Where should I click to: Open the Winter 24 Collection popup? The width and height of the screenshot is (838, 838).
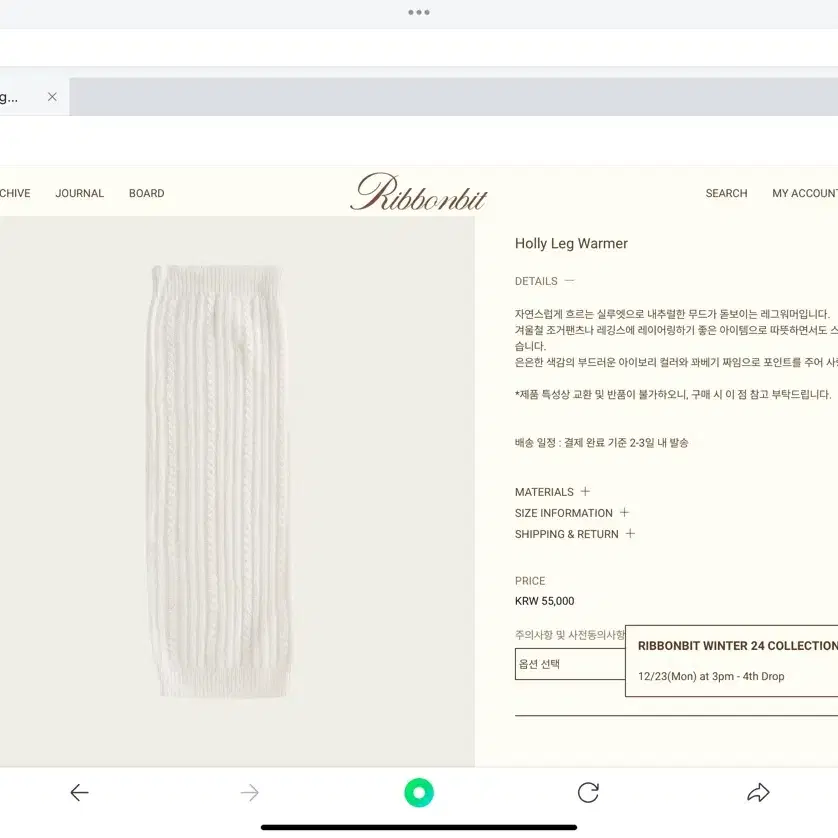click(732, 661)
